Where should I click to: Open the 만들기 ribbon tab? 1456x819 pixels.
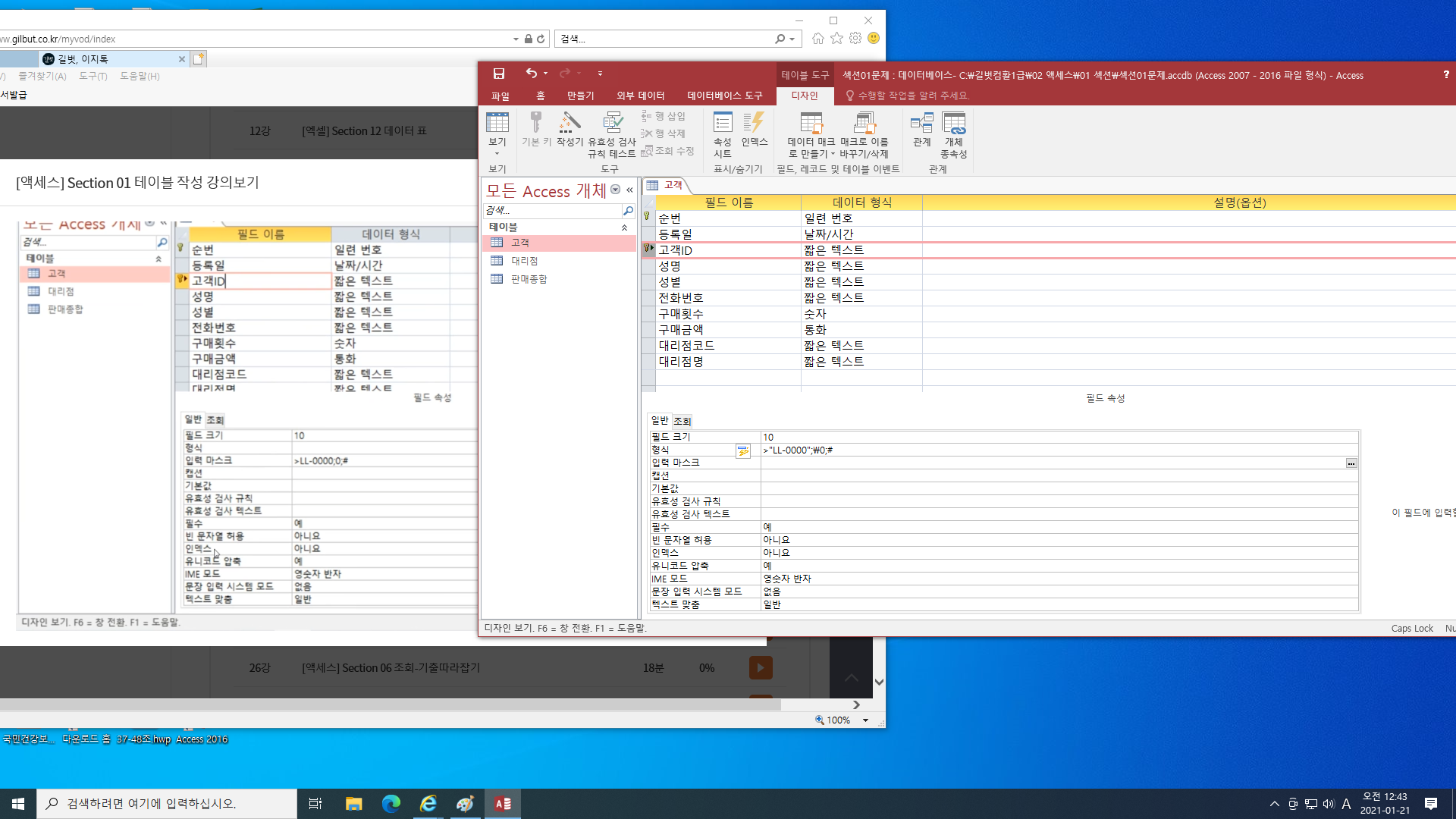(580, 96)
